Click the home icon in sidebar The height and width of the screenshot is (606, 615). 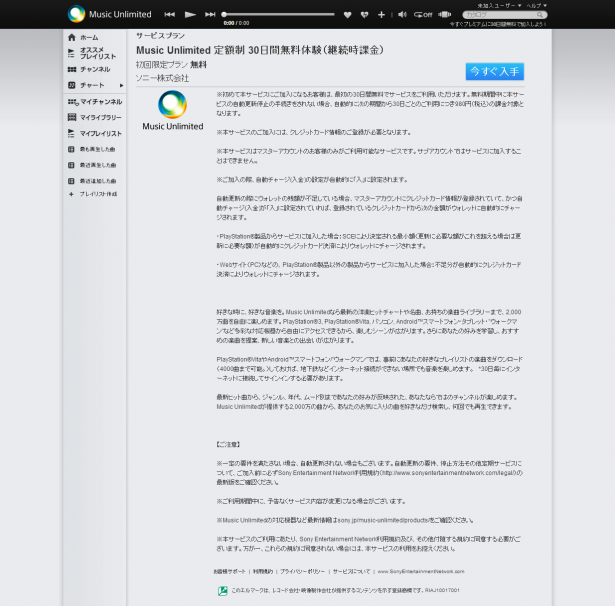[71, 37]
